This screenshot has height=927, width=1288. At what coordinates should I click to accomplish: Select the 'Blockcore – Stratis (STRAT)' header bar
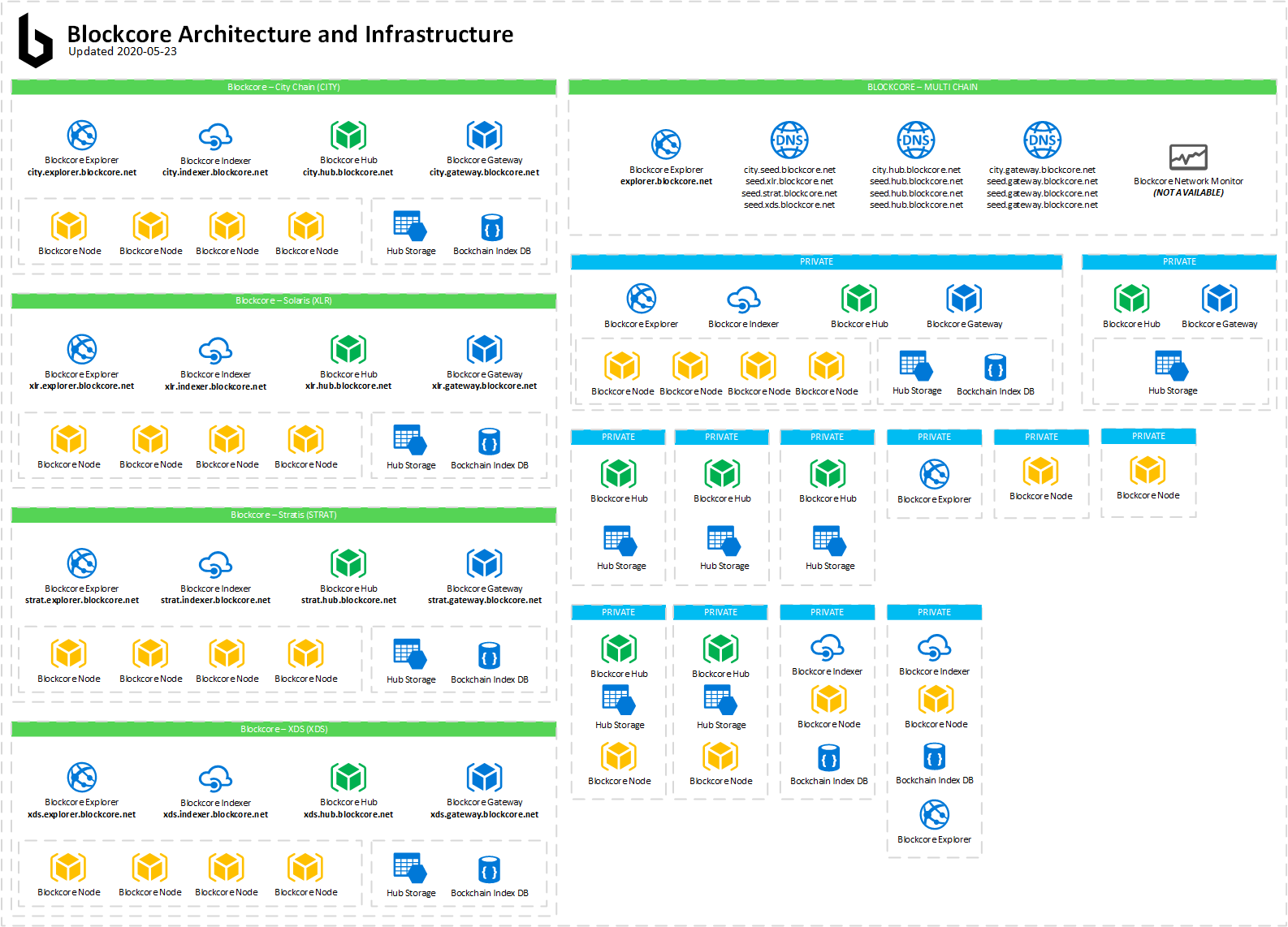(283, 515)
